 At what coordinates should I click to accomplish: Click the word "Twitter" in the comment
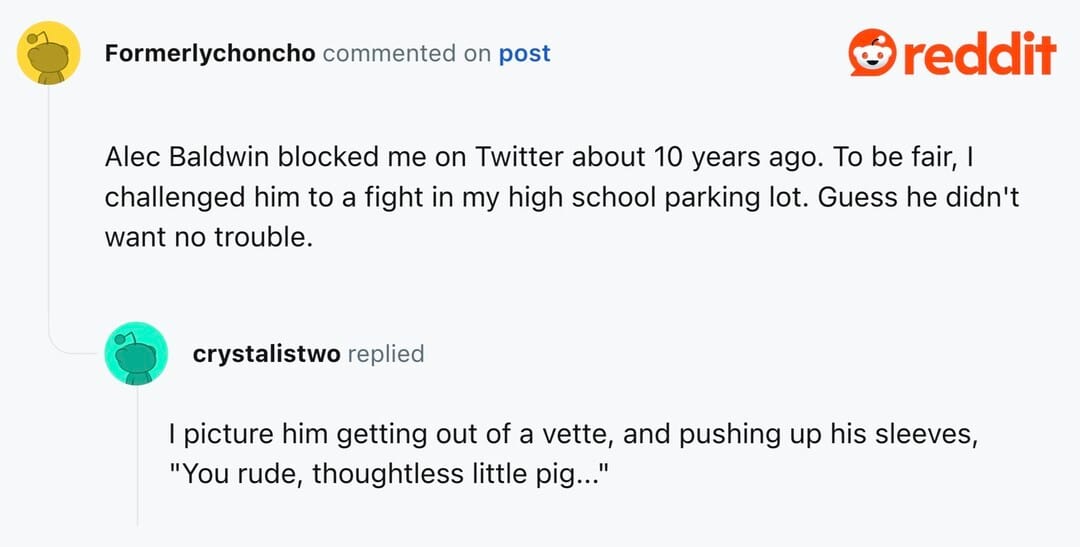522,158
